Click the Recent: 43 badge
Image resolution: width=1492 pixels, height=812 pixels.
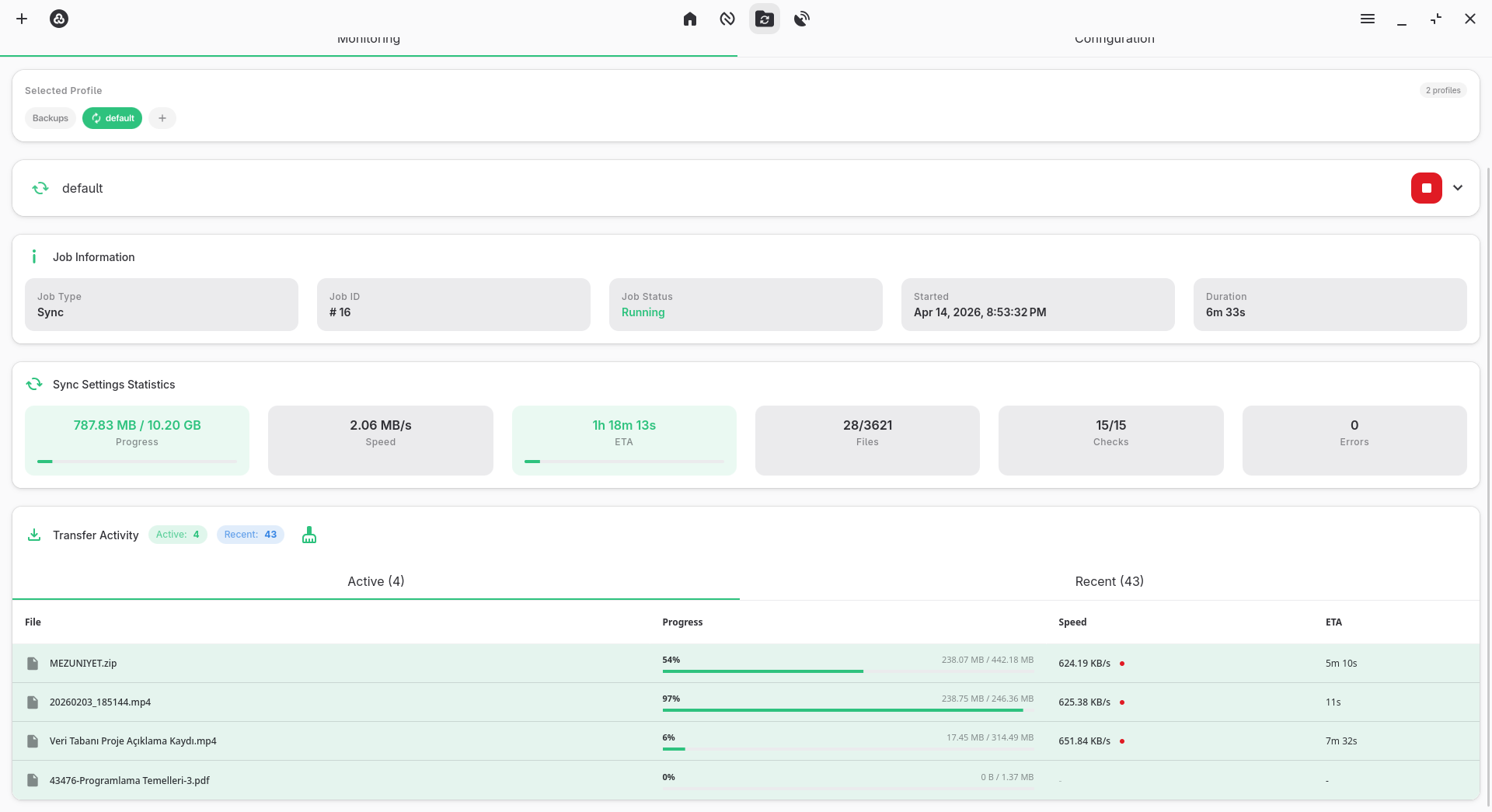tap(250, 535)
